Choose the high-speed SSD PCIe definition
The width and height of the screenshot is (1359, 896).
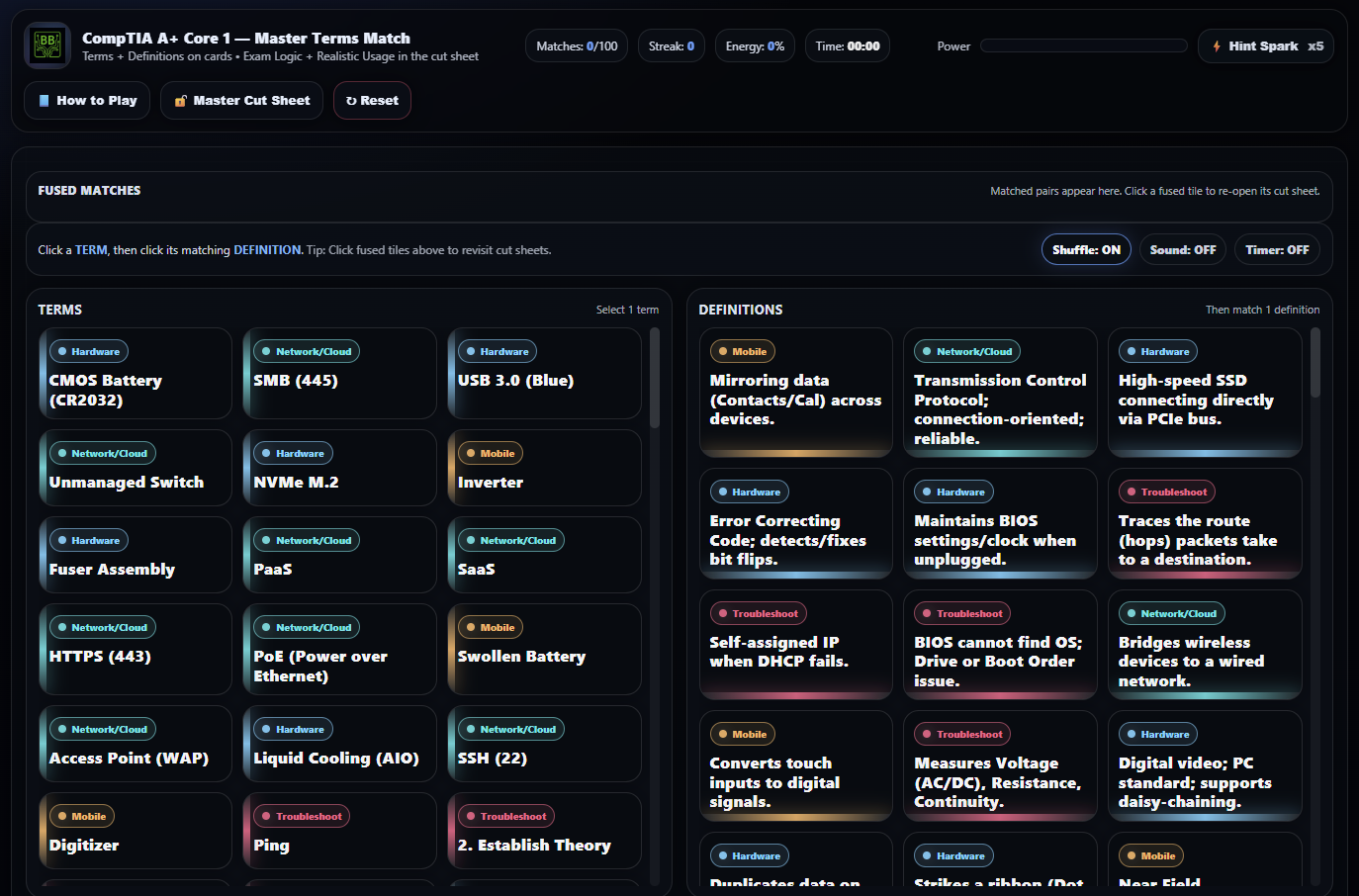pos(1204,394)
